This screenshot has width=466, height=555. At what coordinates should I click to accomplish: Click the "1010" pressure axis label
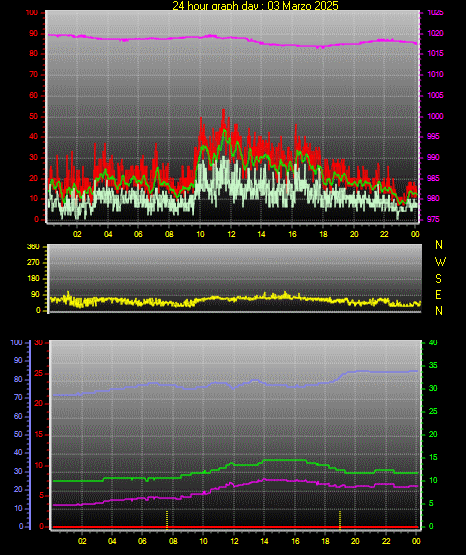[436, 74]
